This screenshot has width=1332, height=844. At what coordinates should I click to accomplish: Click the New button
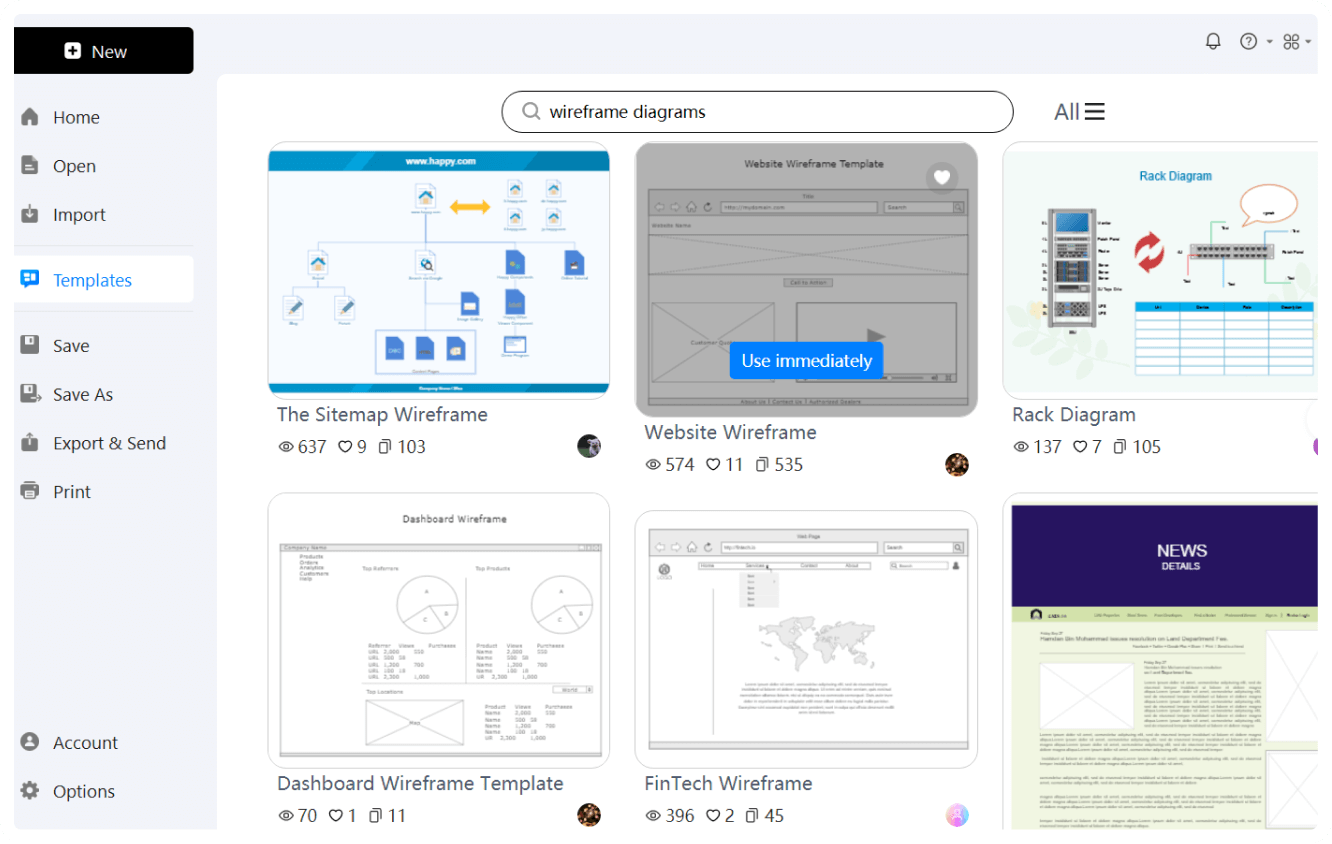(x=103, y=51)
